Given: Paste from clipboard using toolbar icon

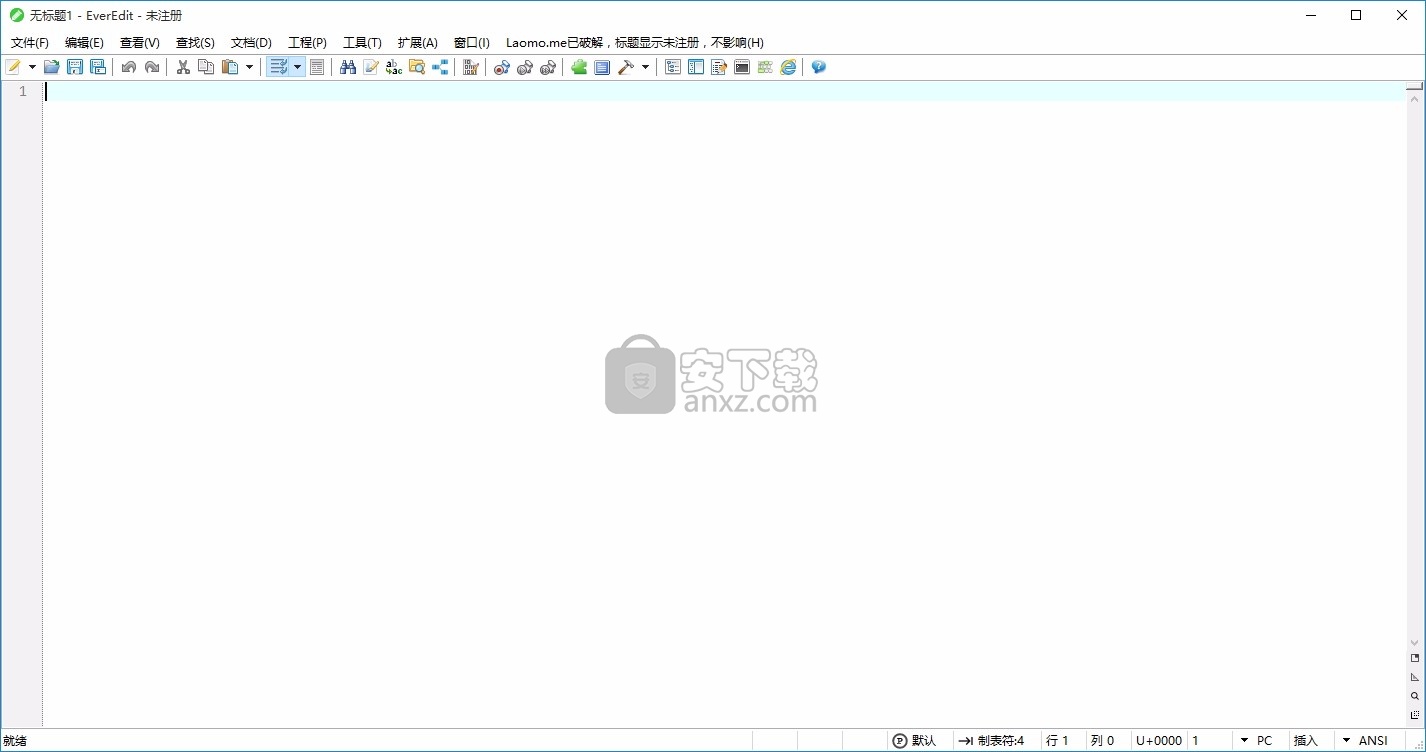Looking at the screenshot, I should [230, 67].
